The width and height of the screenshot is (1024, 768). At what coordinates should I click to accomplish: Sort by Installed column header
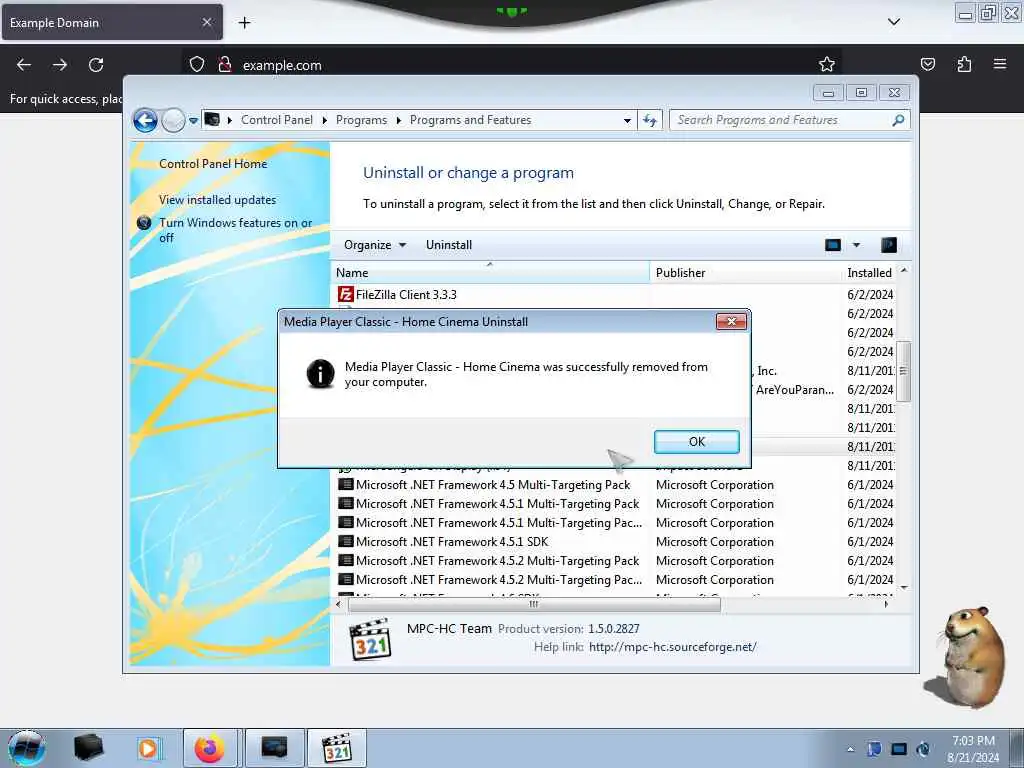click(869, 273)
